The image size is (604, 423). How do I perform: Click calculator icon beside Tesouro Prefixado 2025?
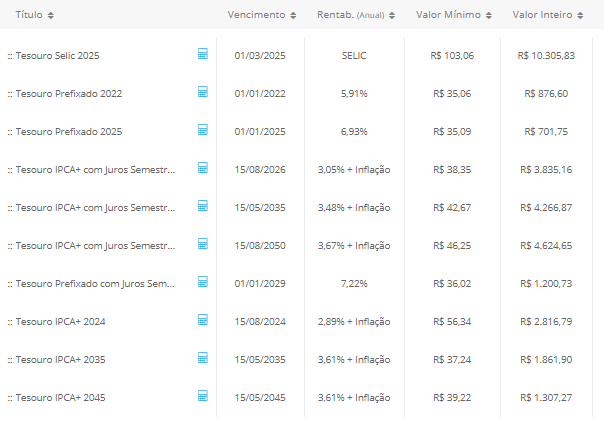(x=202, y=130)
